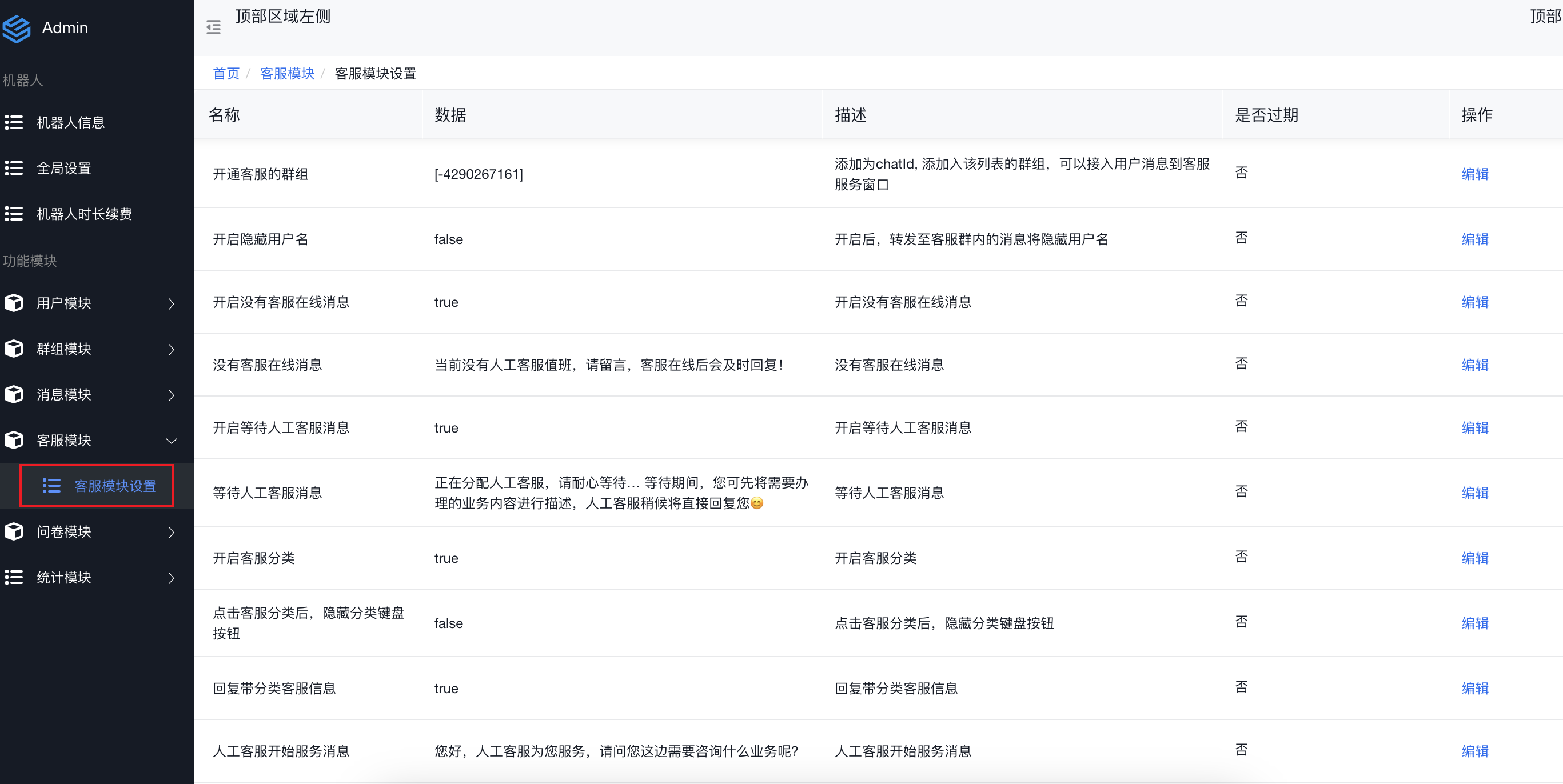This screenshot has width=1563, height=784.
Task: Click the Admin logo icon
Action: [17, 28]
